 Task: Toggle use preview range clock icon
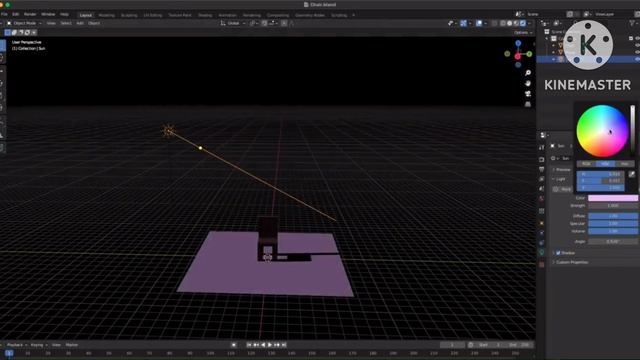tap(471, 345)
